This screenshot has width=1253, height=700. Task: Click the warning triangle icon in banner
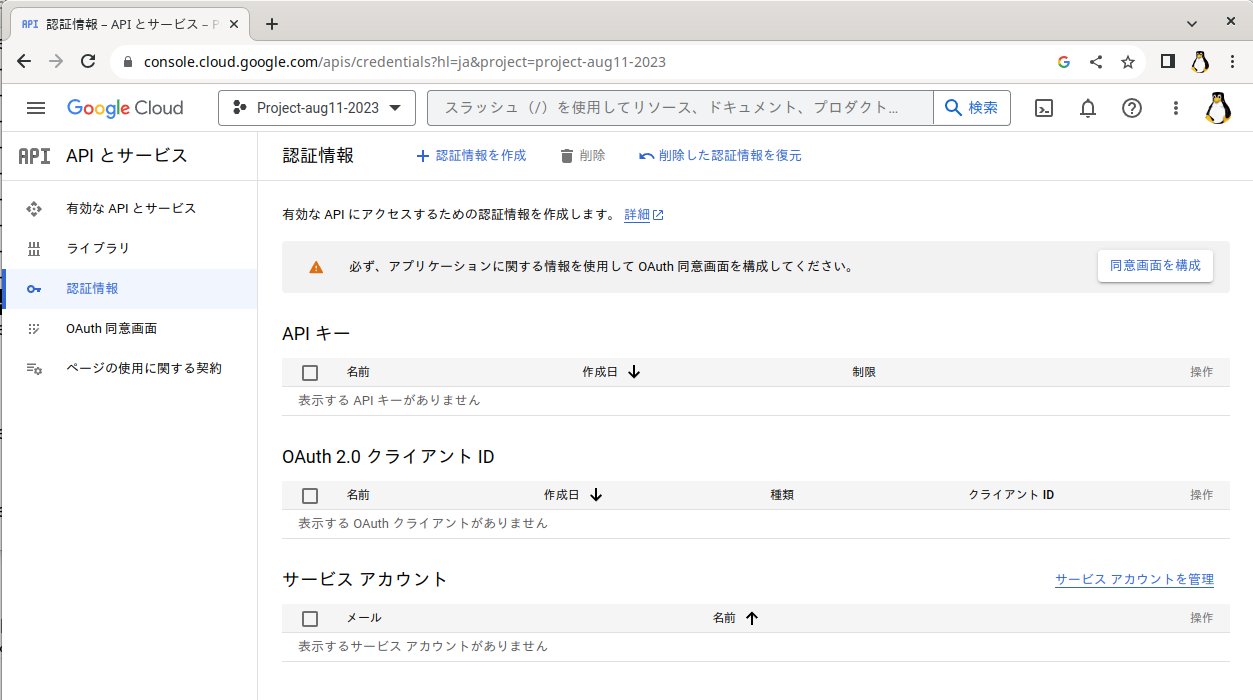click(x=316, y=267)
